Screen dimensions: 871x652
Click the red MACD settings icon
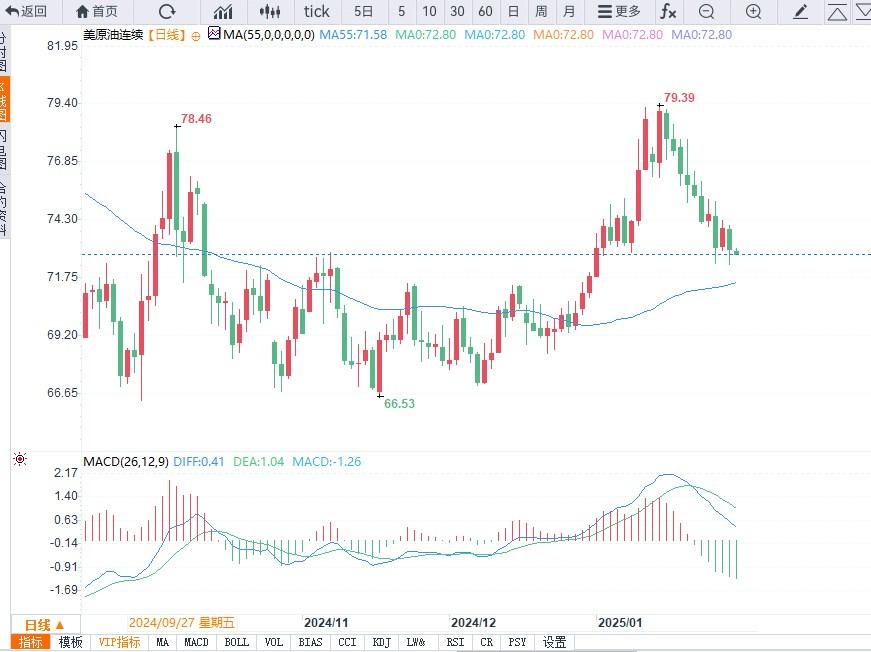(20, 459)
